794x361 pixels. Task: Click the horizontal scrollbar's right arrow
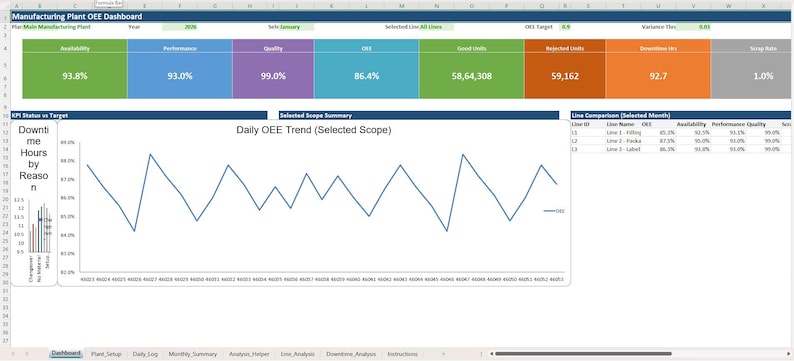(x=789, y=354)
